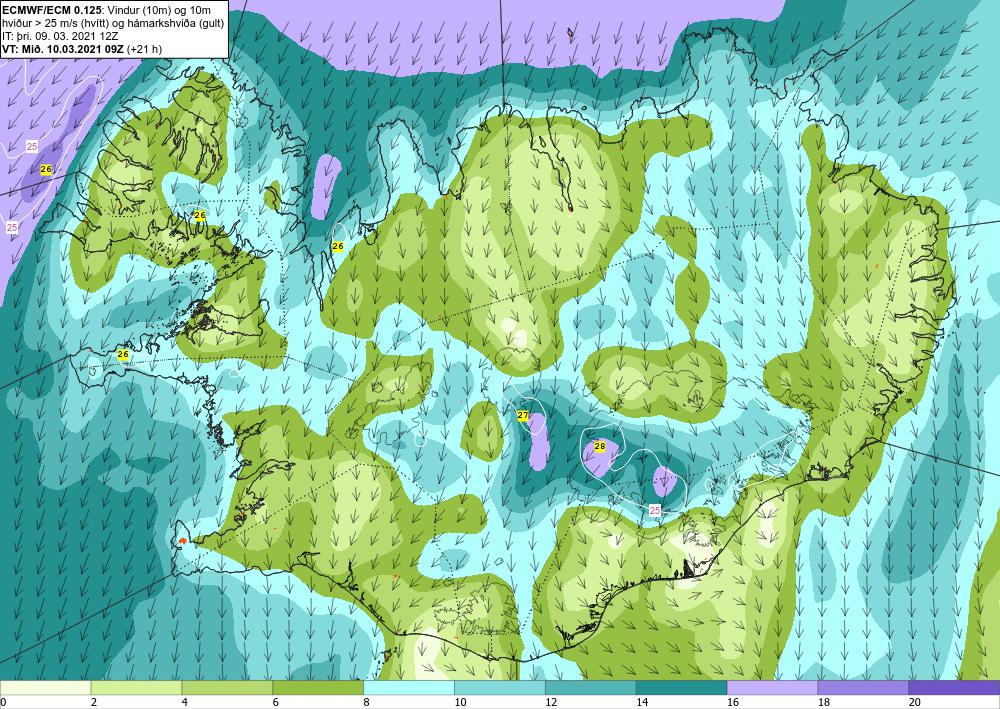Viewport: 1000px width, 709px height.
Task: Click the orange marker on the southwest peninsula tip
Action: click(x=182, y=541)
